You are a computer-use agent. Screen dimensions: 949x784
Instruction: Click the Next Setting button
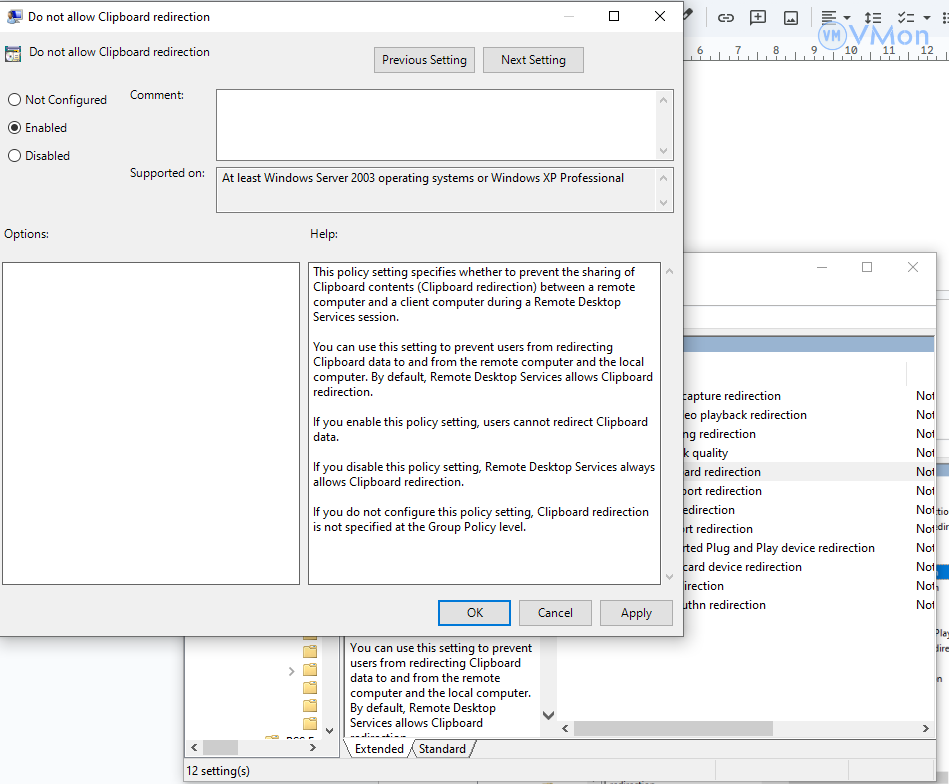click(x=533, y=60)
